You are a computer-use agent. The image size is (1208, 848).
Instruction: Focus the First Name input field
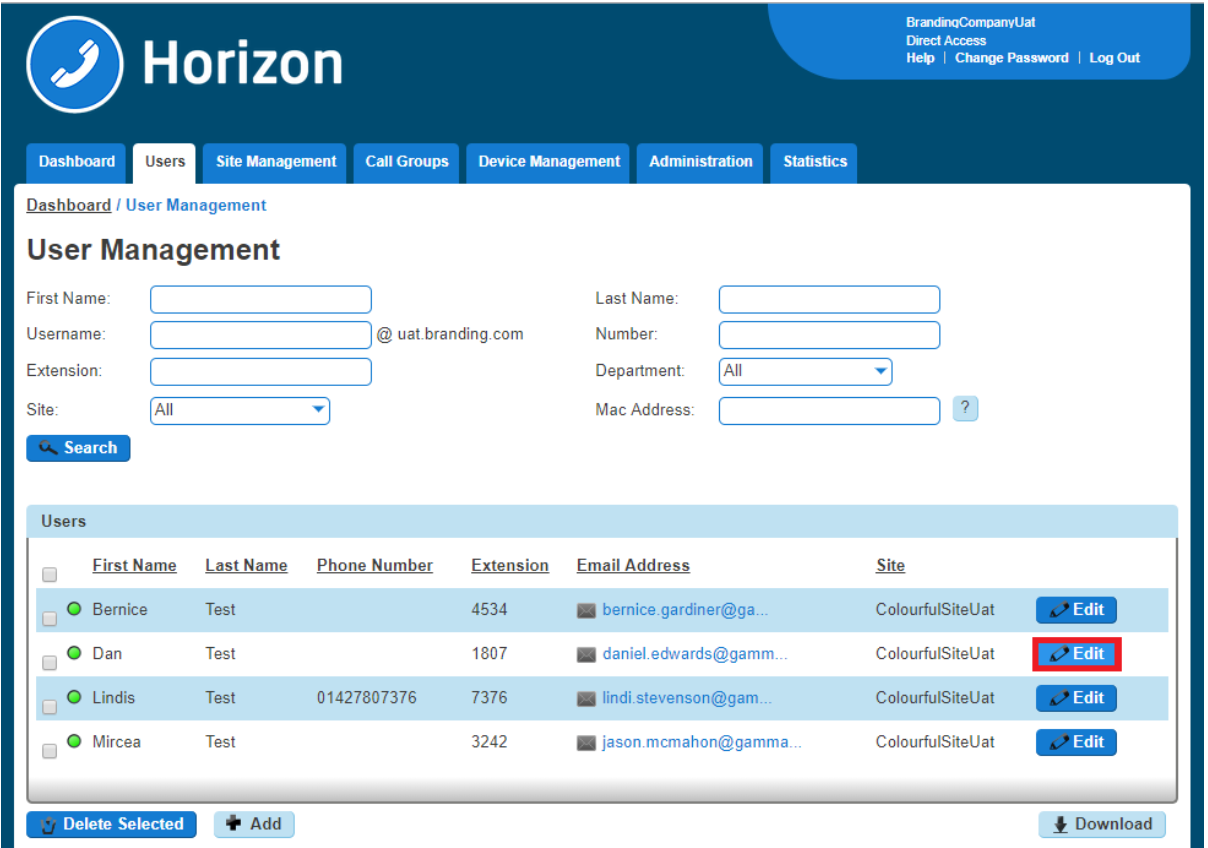[261, 300]
